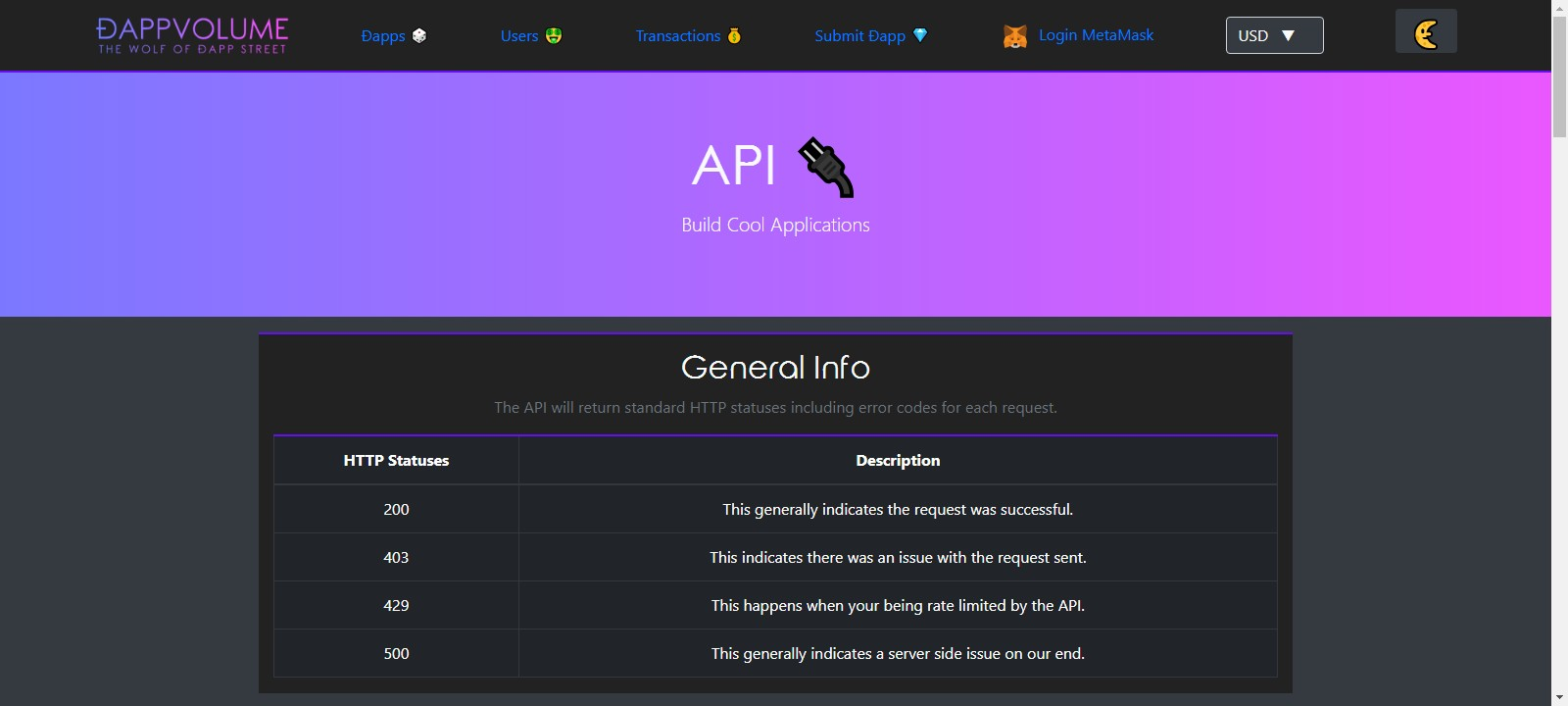Click the dice icon next to Dapps
1568x706 pixels.
click(x=419, y=35)
